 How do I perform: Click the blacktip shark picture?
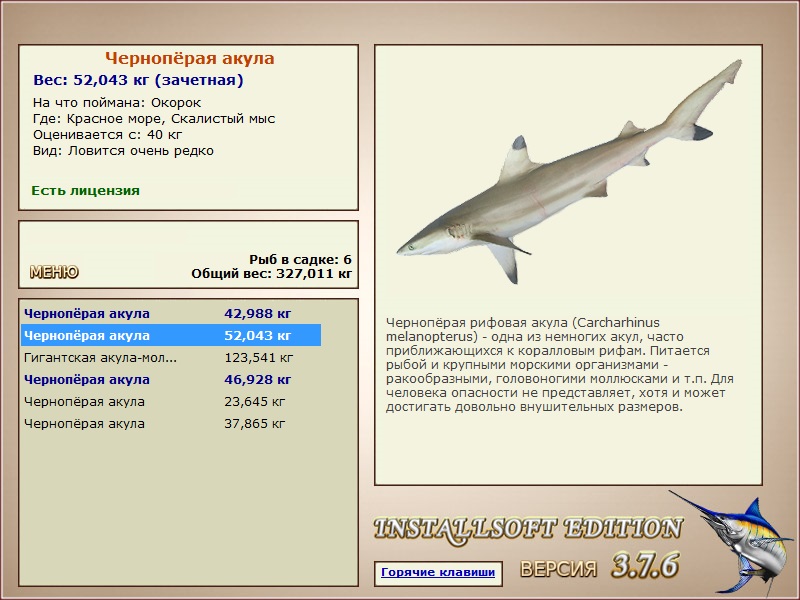click(x=569, y=171)
